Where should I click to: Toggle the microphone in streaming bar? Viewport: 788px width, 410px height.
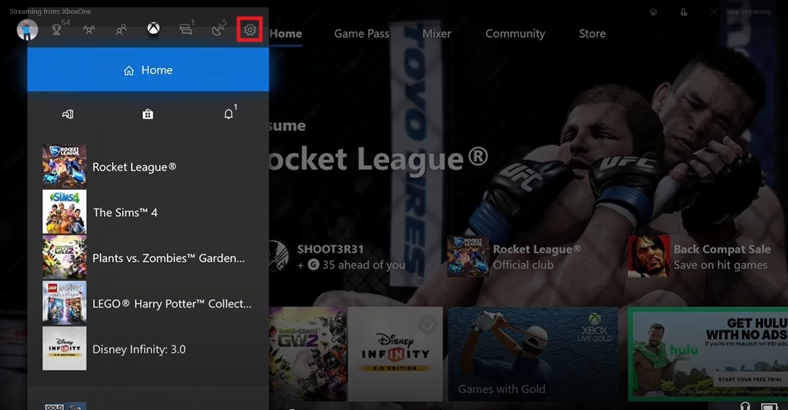click(683, 12)
